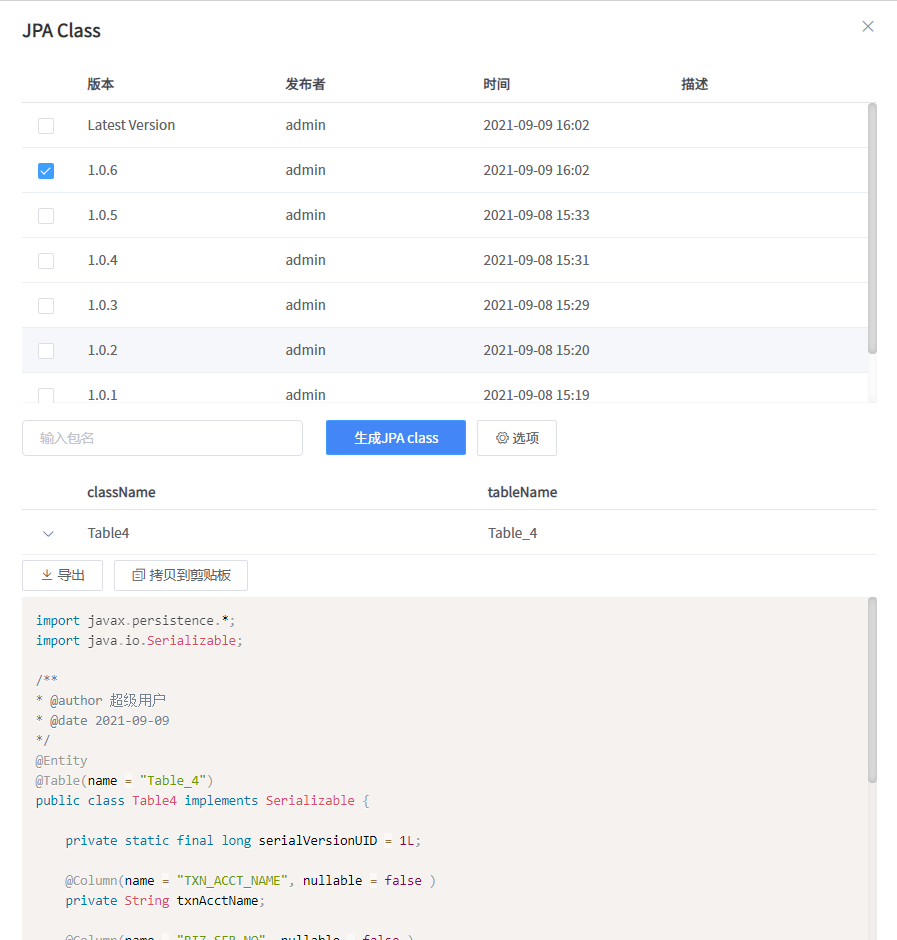Click the 发布者 column header

pyautogui.click(x=305, y=84)
